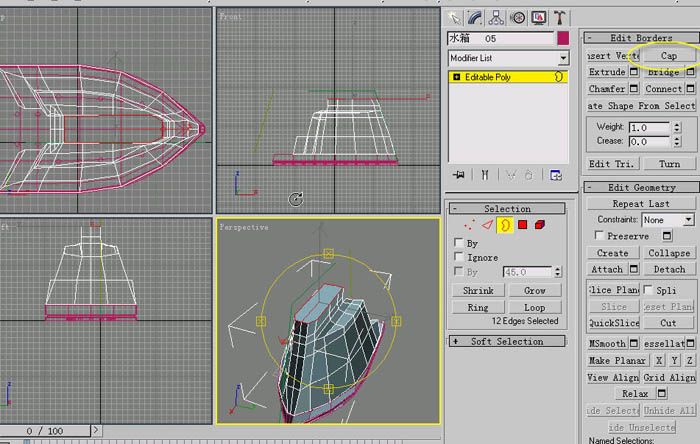
Task: Open the Hierarchy panel tab
Action: coord(496,18)
